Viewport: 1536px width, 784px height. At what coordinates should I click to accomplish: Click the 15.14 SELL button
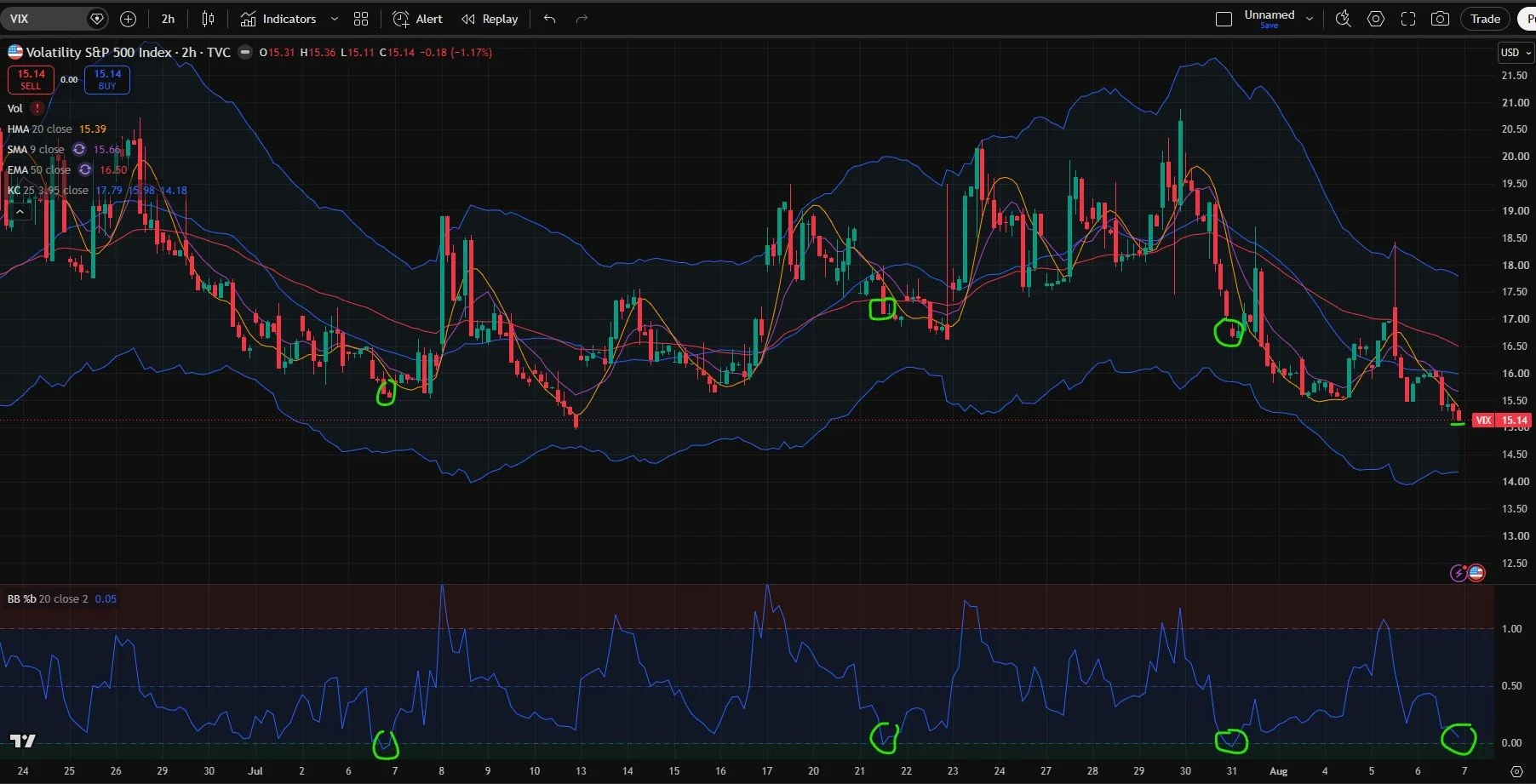(x=31, y=79)
